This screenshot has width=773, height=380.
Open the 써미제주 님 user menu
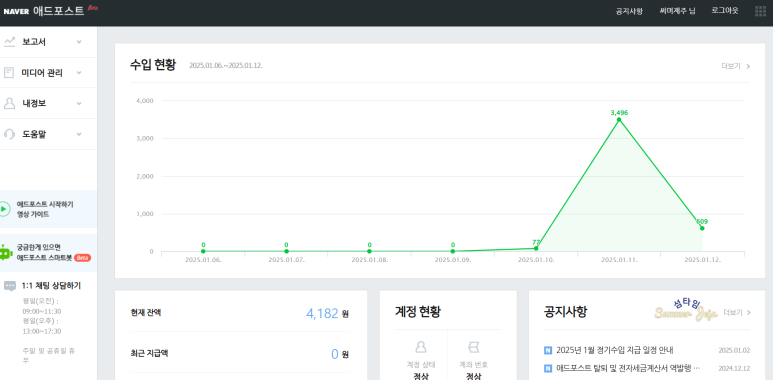tap(677, 11)
